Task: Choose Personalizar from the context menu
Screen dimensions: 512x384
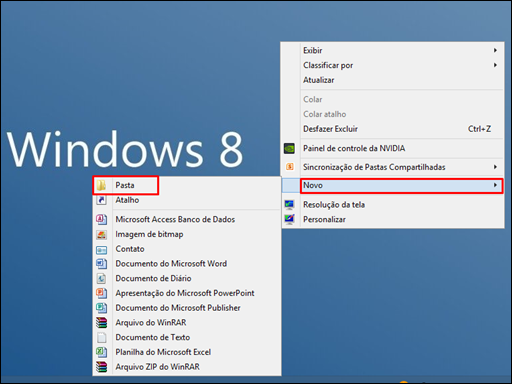Action: (393, 219)
